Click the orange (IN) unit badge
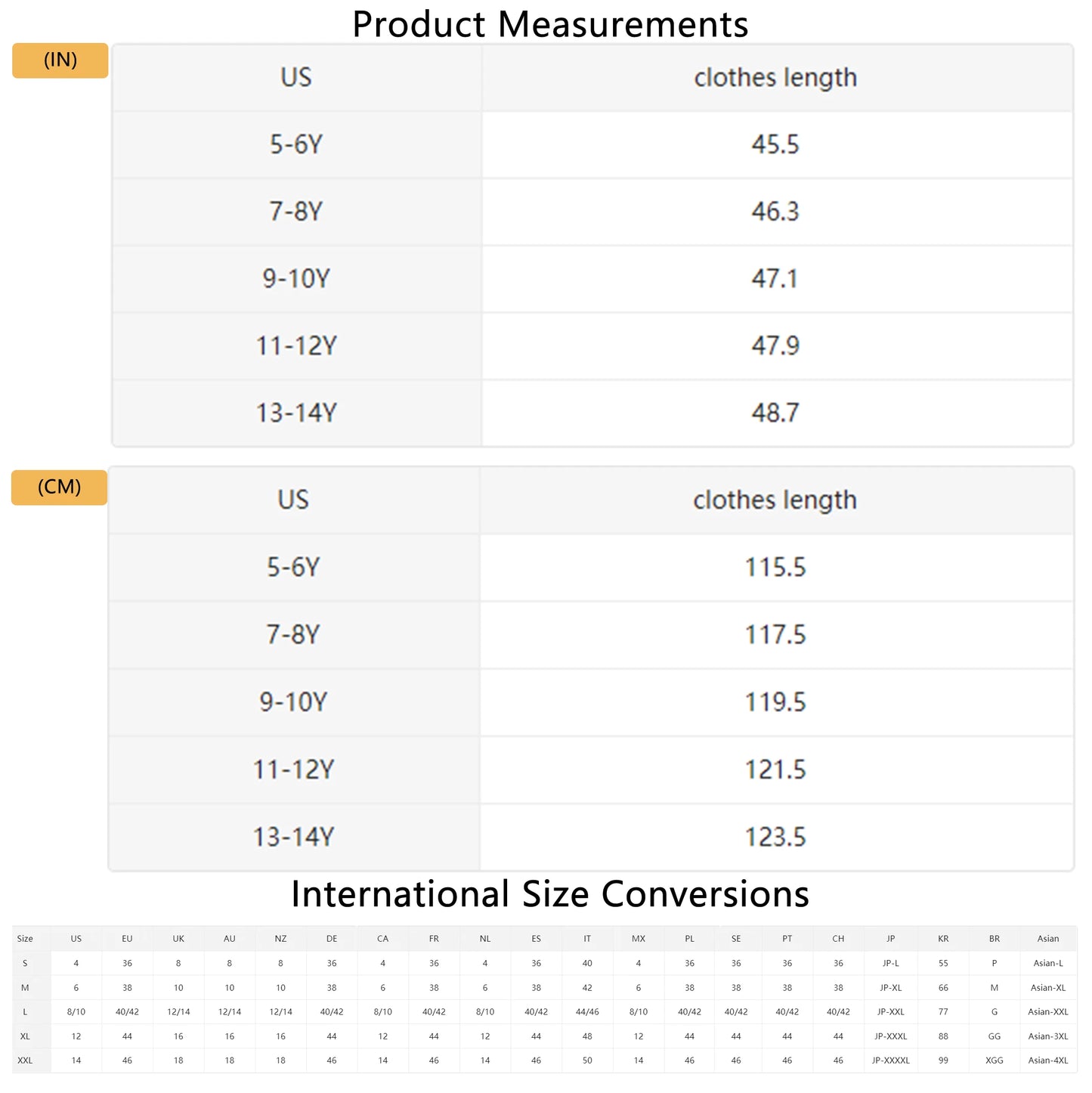The width and height of the screenshot is (1092, 1093). 60,60
